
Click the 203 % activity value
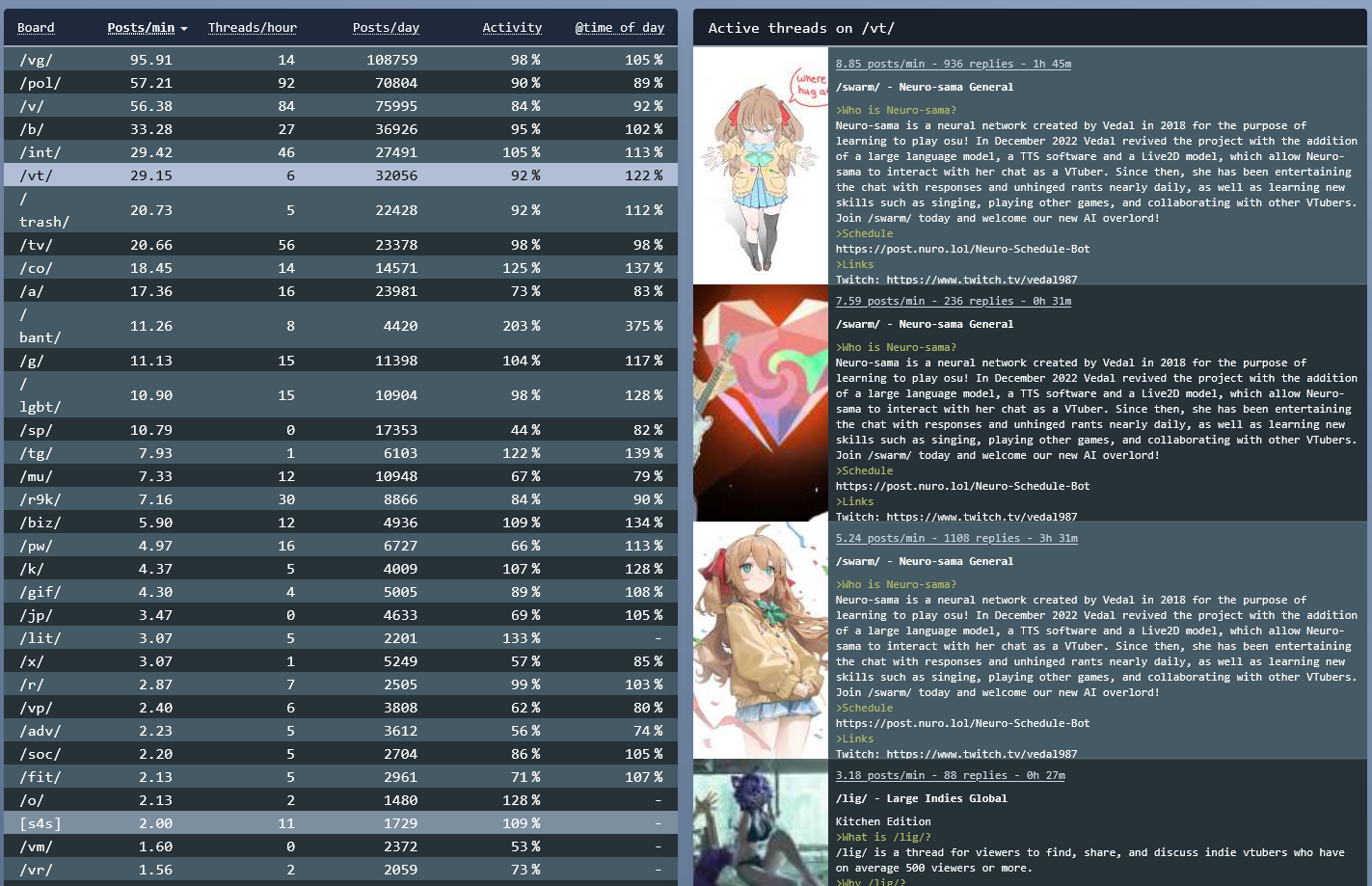pyautogui.click(x=521, y=326)
